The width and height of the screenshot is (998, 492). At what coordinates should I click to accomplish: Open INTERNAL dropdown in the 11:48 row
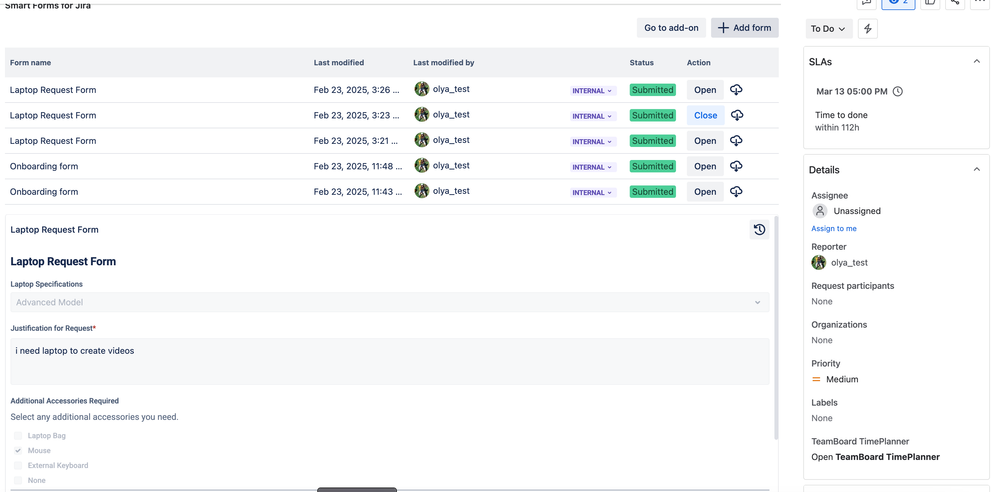point(593,167)
